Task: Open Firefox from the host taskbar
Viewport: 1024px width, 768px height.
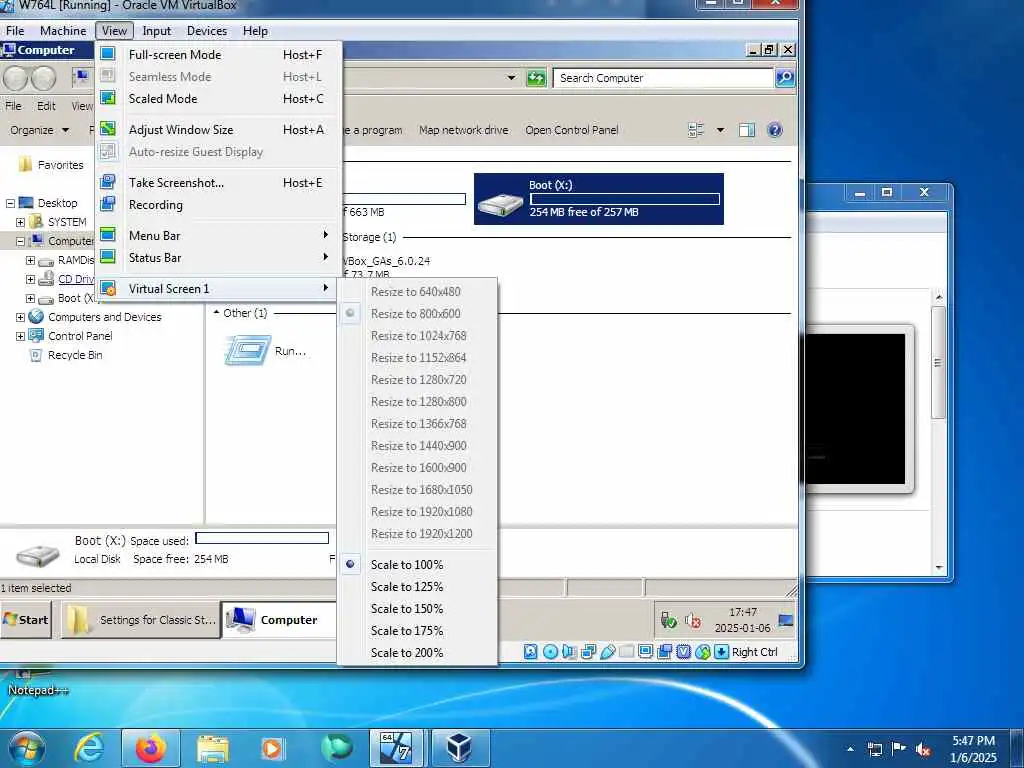Action: [x=150, y=748]
